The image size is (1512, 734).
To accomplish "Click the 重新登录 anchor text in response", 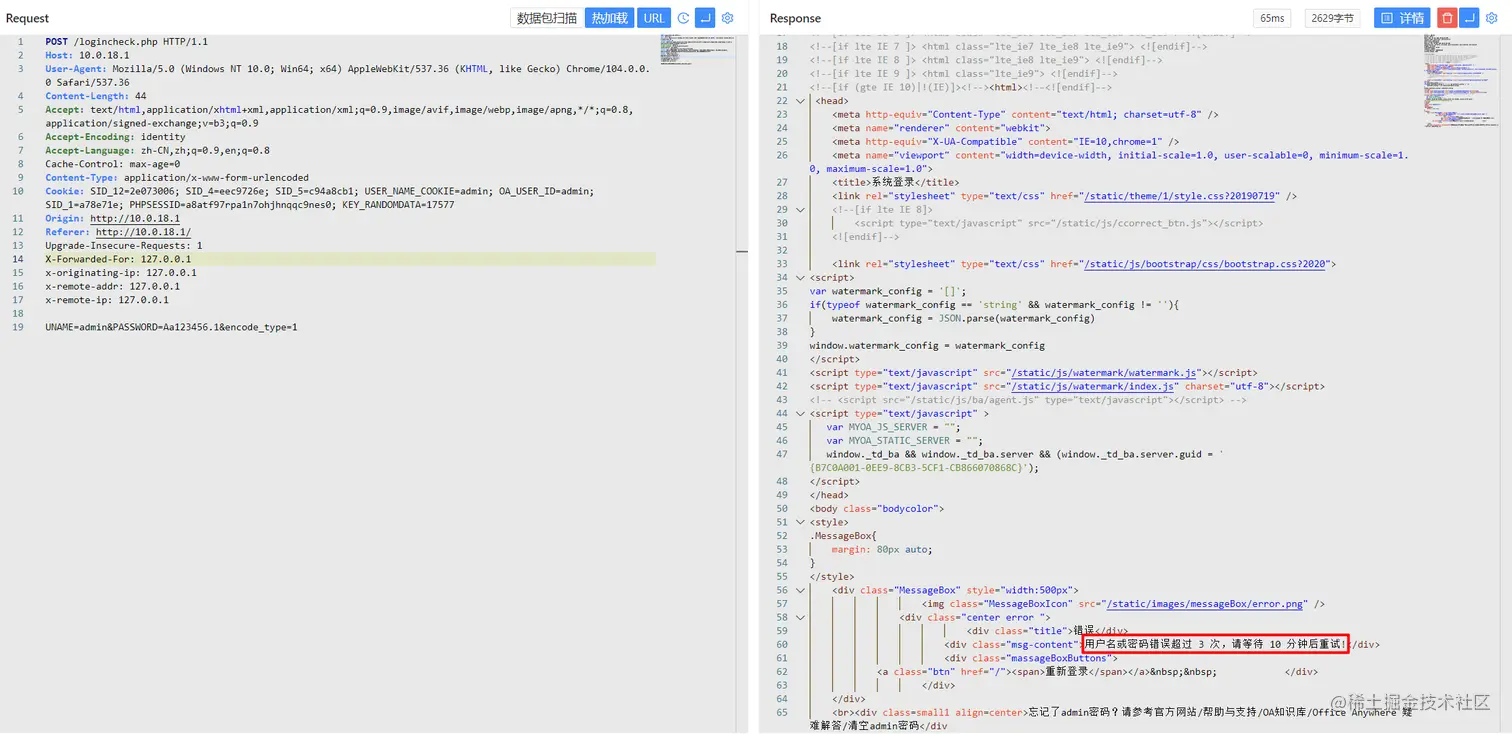I will 1069,673.
